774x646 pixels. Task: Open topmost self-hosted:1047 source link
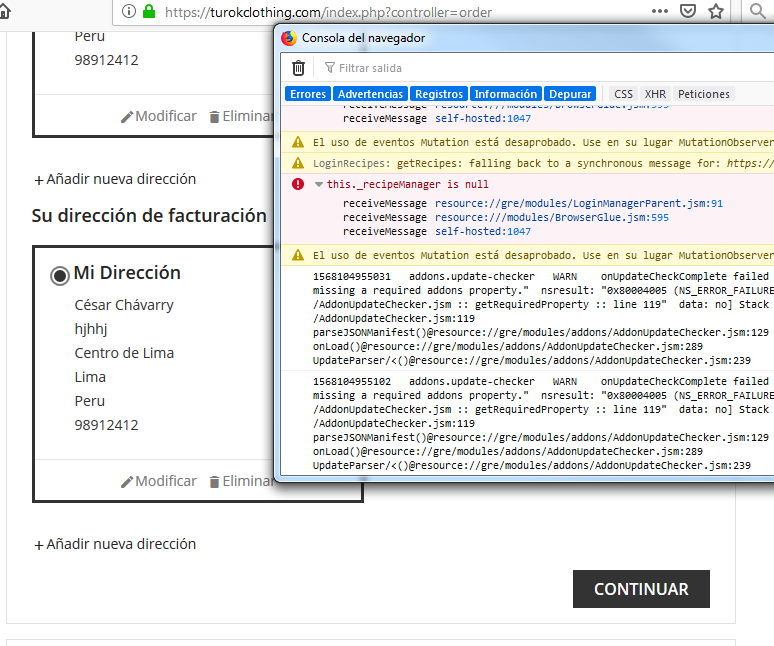tap(483, 118)
